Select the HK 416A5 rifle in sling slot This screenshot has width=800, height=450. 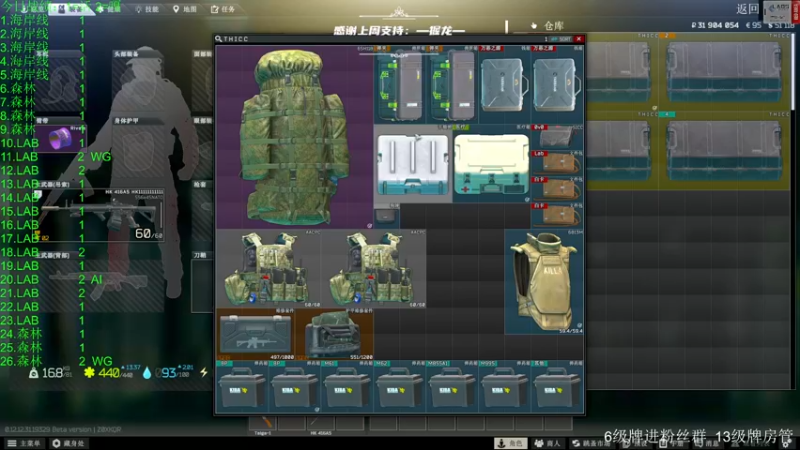[x=100, y=215]
